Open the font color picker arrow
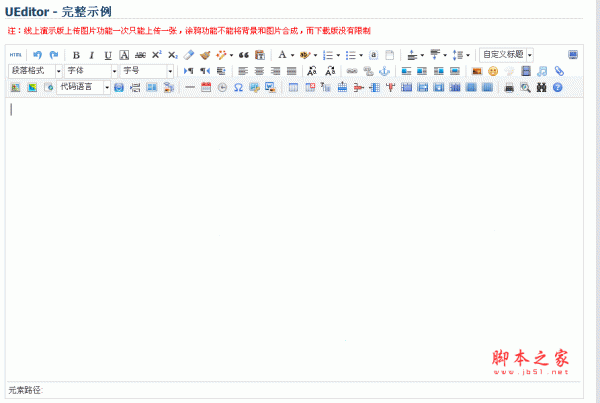This screenshot has width=600, height=403. tap(292, 55)
